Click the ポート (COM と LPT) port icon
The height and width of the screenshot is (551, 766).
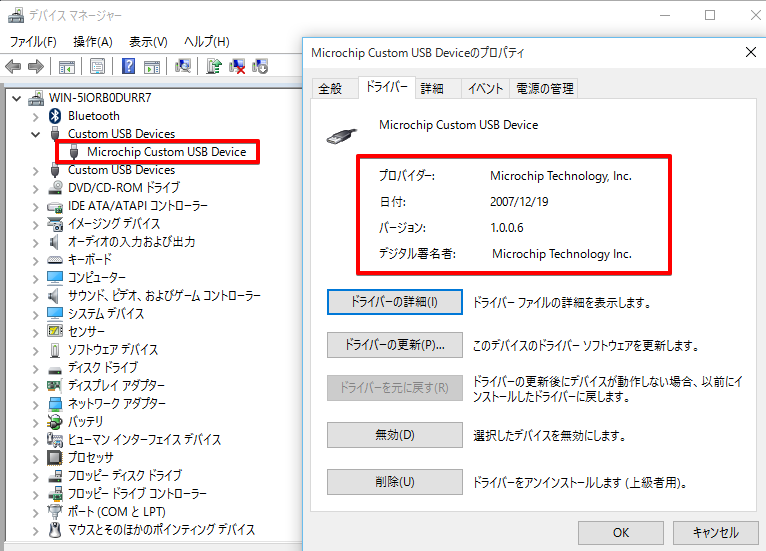pyautogui.click(x=55, y=511)
